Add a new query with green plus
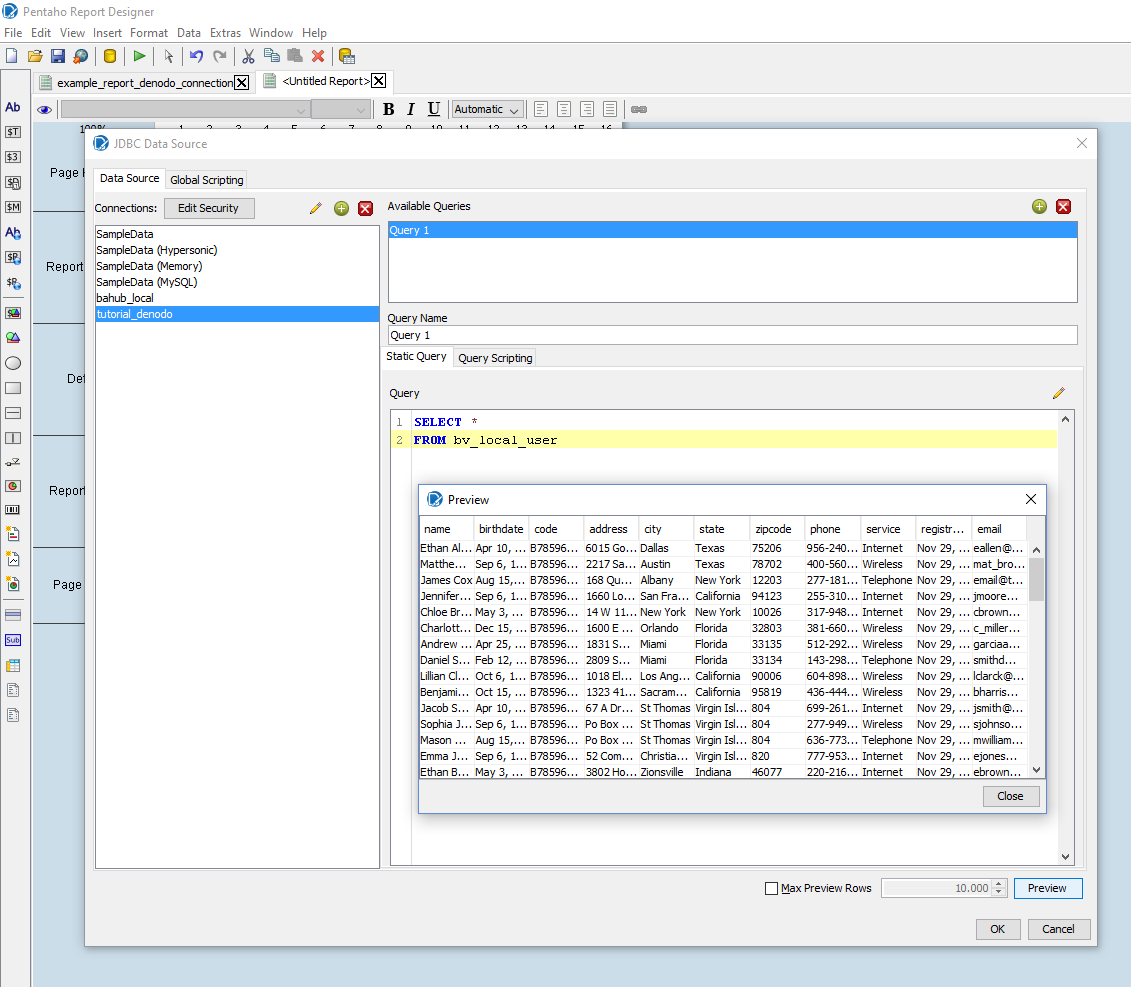Viewport: 1131px width, 987px height. (1039, 206)
